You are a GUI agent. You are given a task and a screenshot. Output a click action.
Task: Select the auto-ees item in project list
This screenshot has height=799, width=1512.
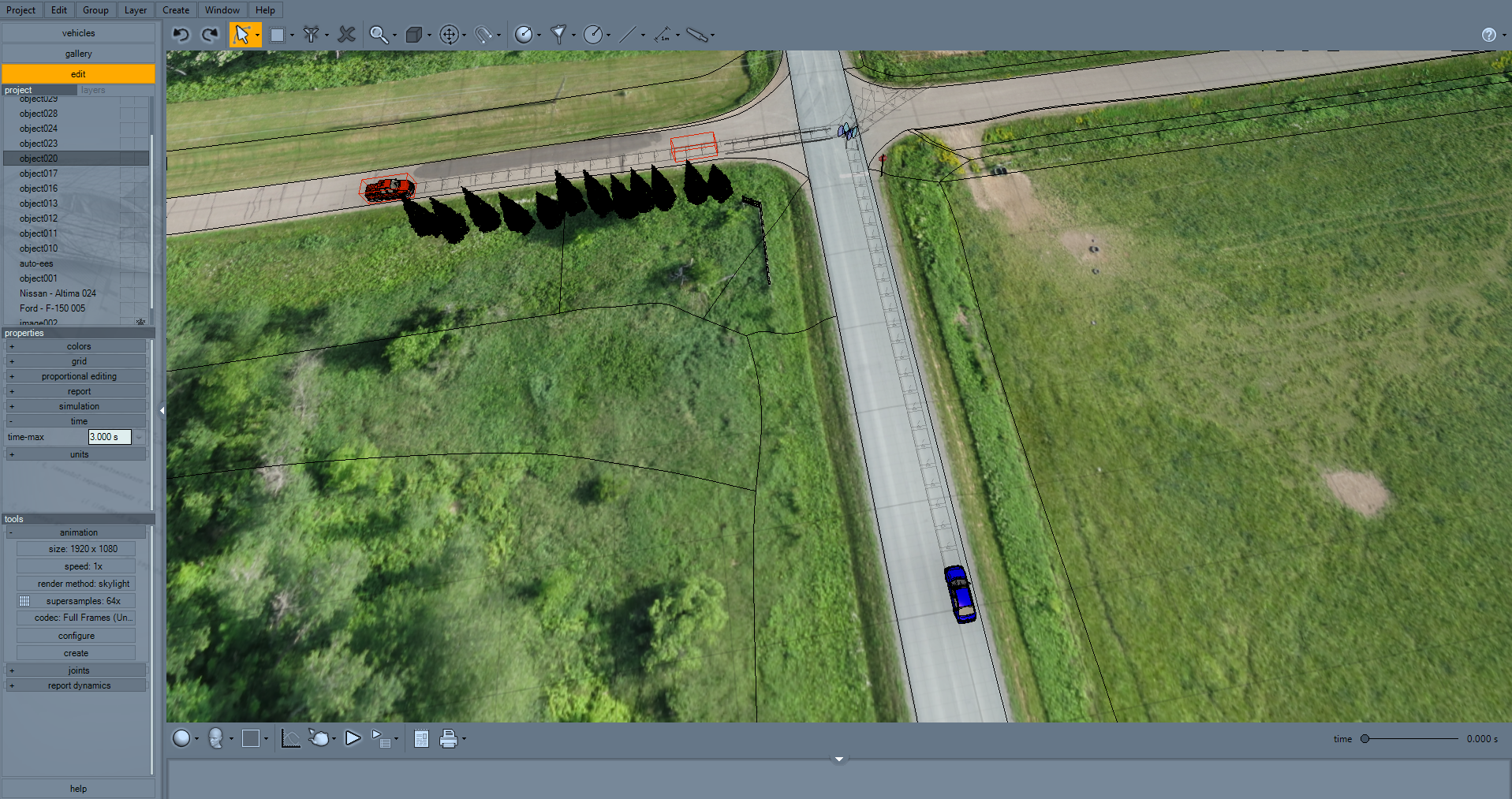[x=36, y=263]
